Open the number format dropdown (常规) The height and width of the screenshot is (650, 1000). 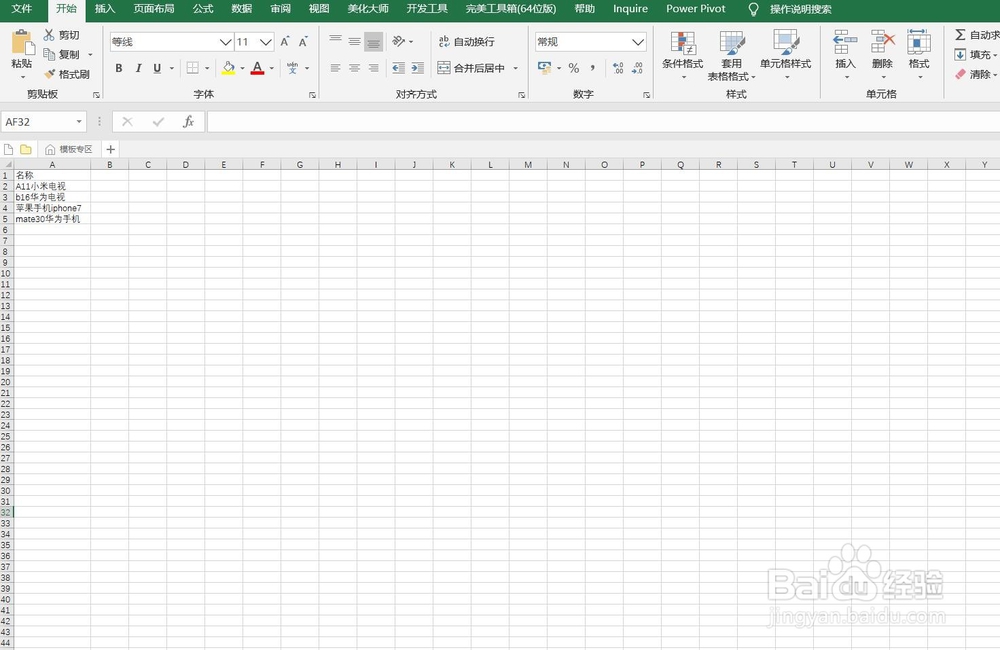(638, 42)
